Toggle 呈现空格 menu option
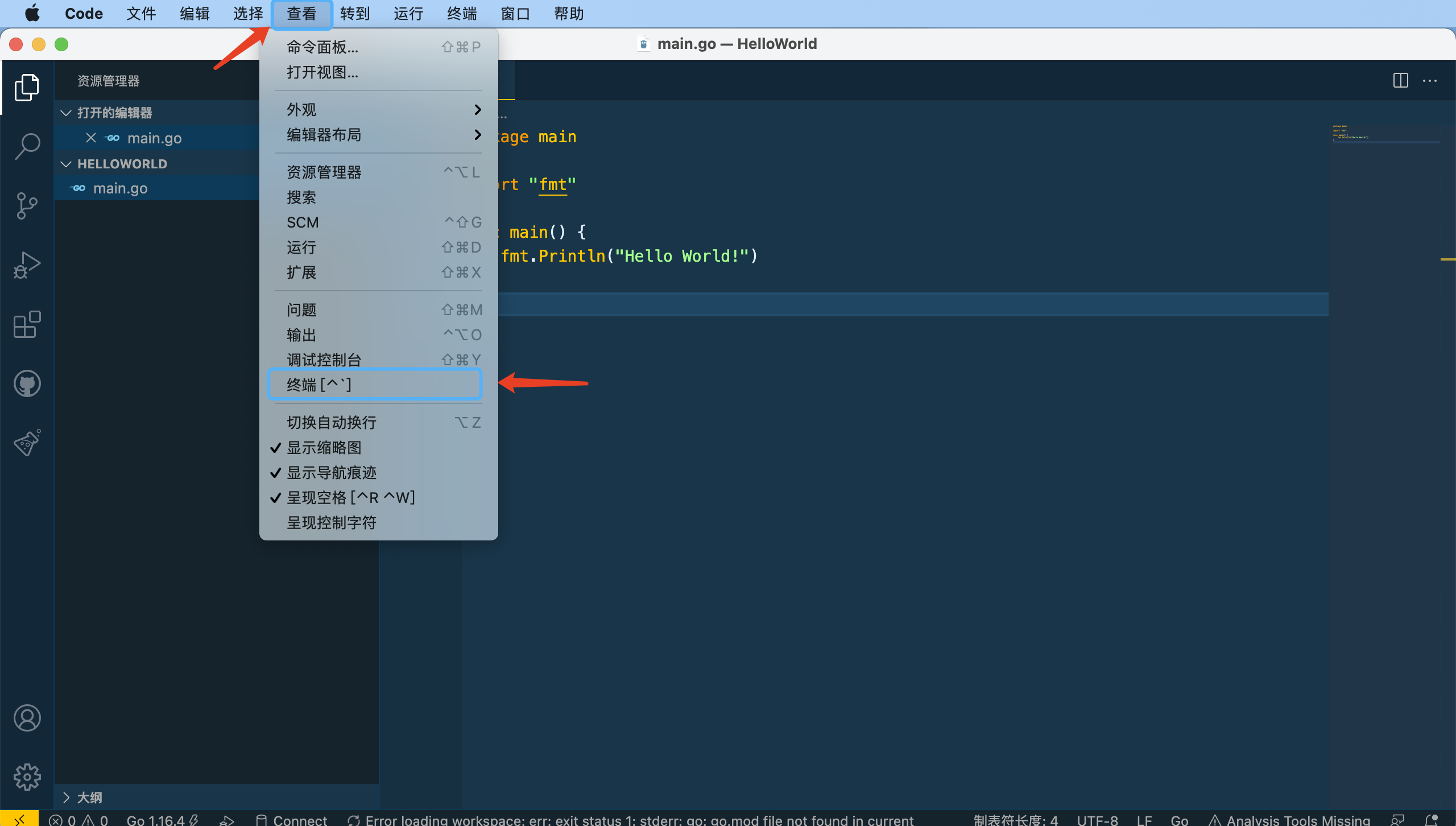The width and height of the screenshot is (1456, 826). click(350, 498)
